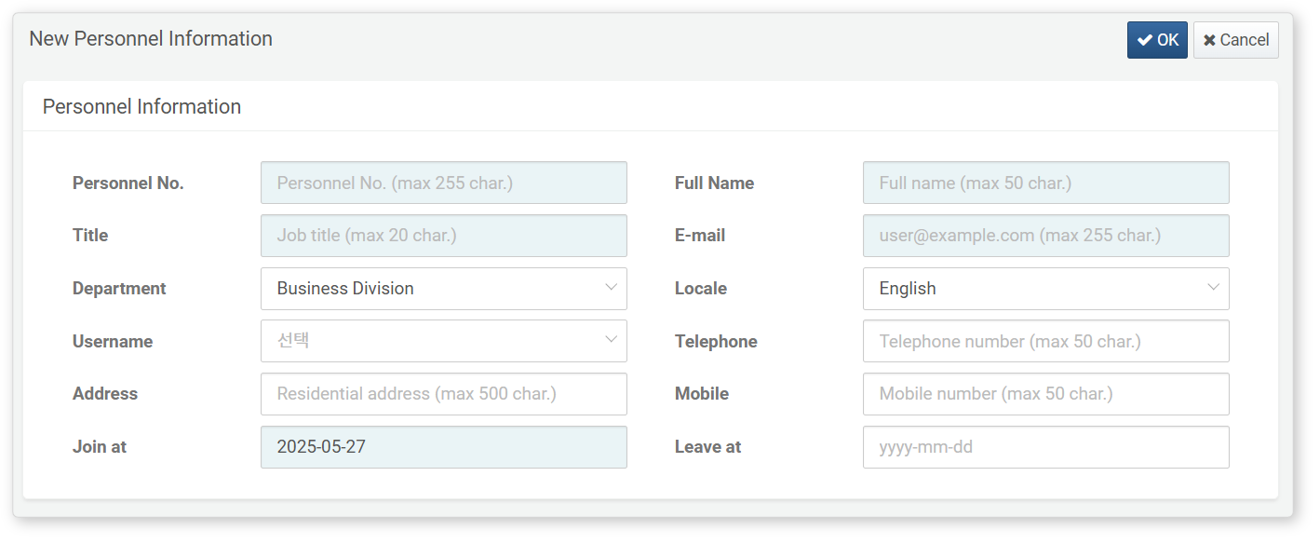Select Business Division in Department combo box
Screen dimensions: 1314x538
(x=345, y=288)
